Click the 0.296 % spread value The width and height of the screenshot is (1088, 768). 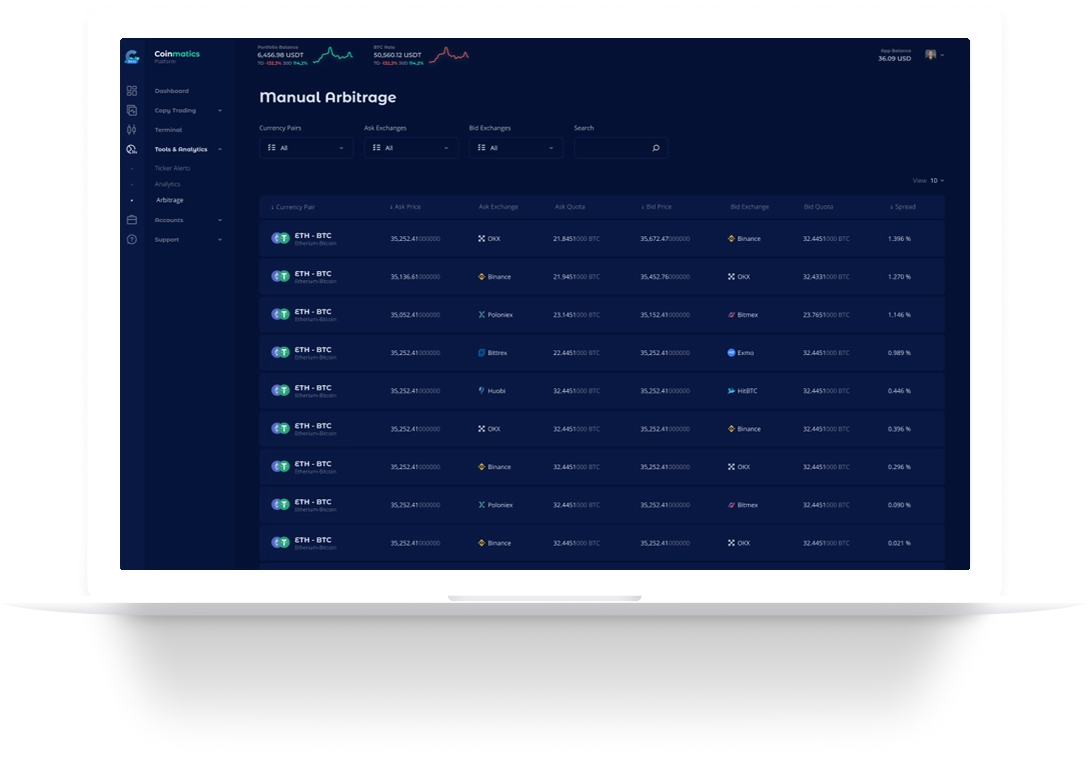(899, 467)
